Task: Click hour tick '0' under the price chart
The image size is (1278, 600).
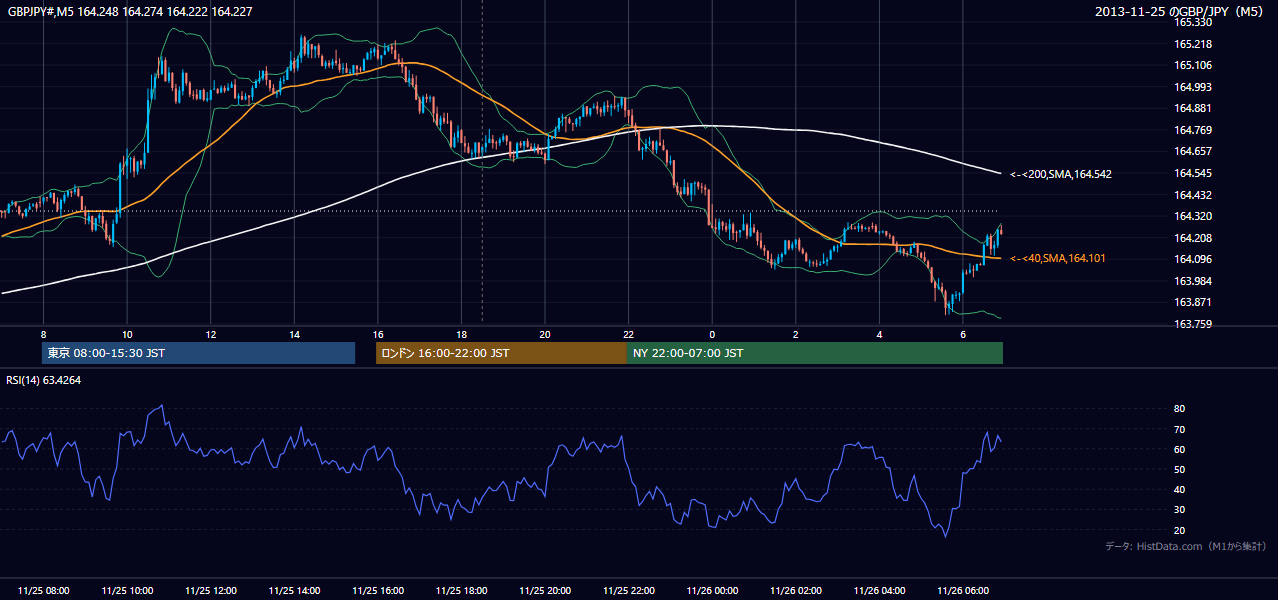Action: (712, 334)
